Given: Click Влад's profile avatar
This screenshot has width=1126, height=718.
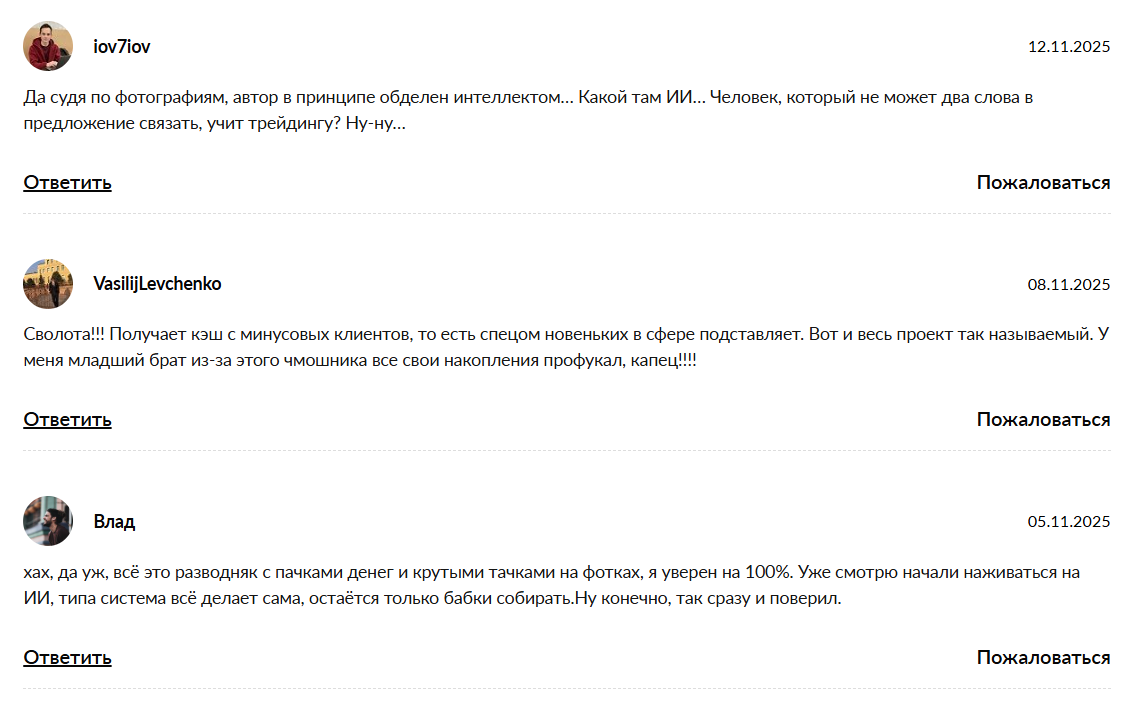Looking at the screenshot, I should click(x=48, y=521).
